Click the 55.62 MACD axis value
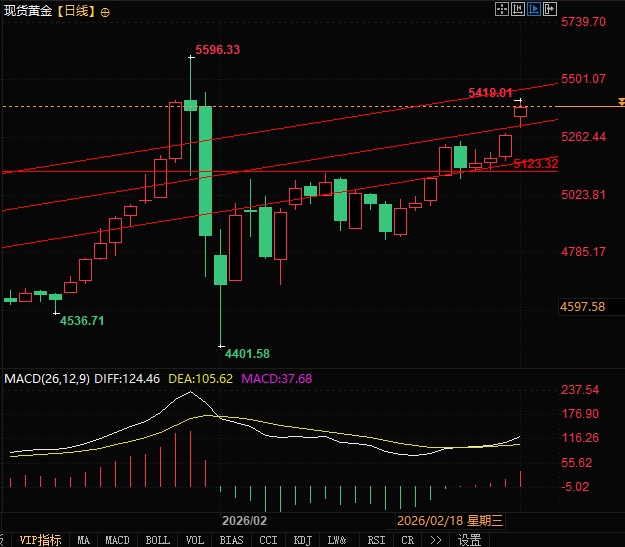This screenshot has height=547, width=625. (x=577, y=462)
